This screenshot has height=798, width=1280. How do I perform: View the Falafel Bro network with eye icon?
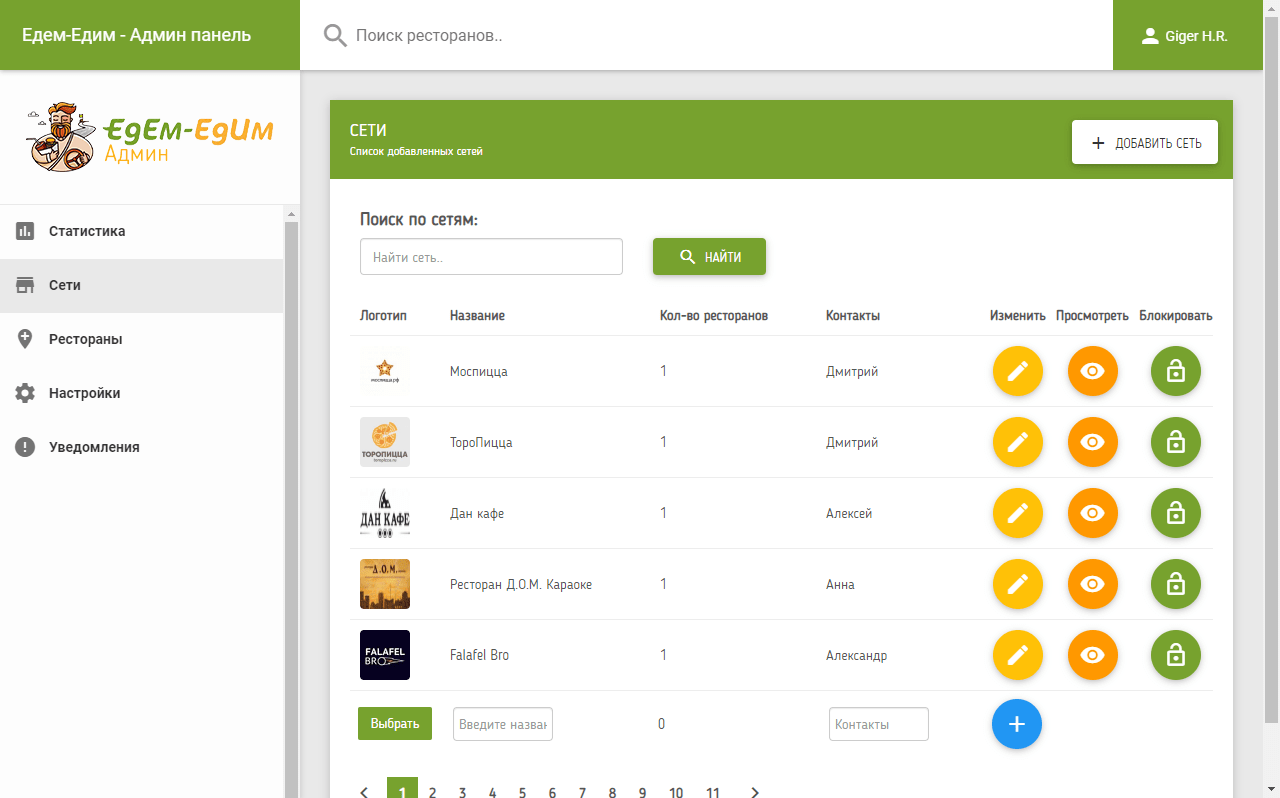click(x=1093, y=655)
